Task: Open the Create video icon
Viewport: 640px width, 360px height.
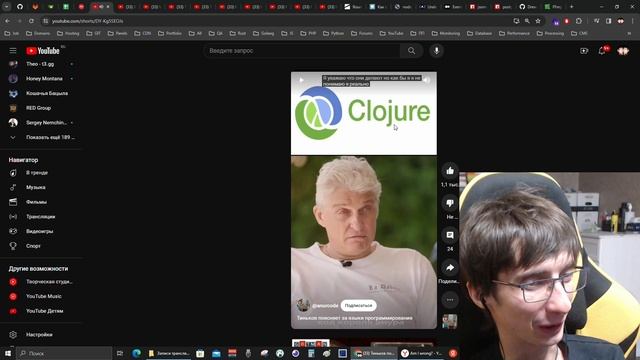Action: coord(584,51)
